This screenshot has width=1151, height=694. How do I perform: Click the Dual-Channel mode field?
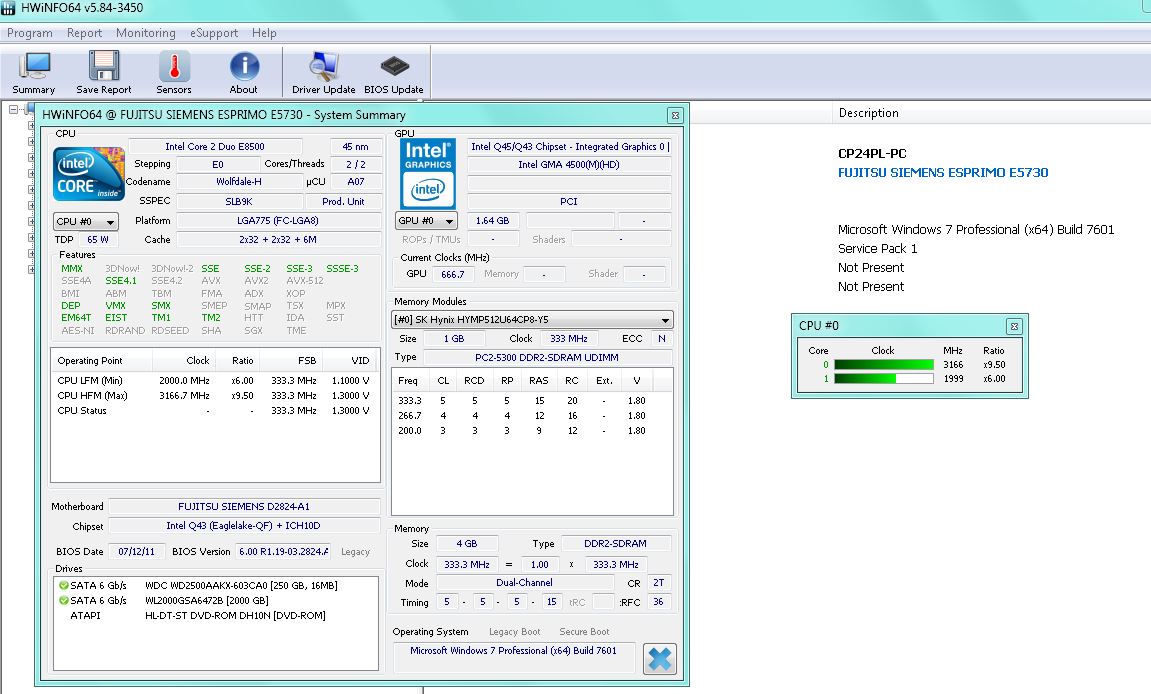pos(525,583)
